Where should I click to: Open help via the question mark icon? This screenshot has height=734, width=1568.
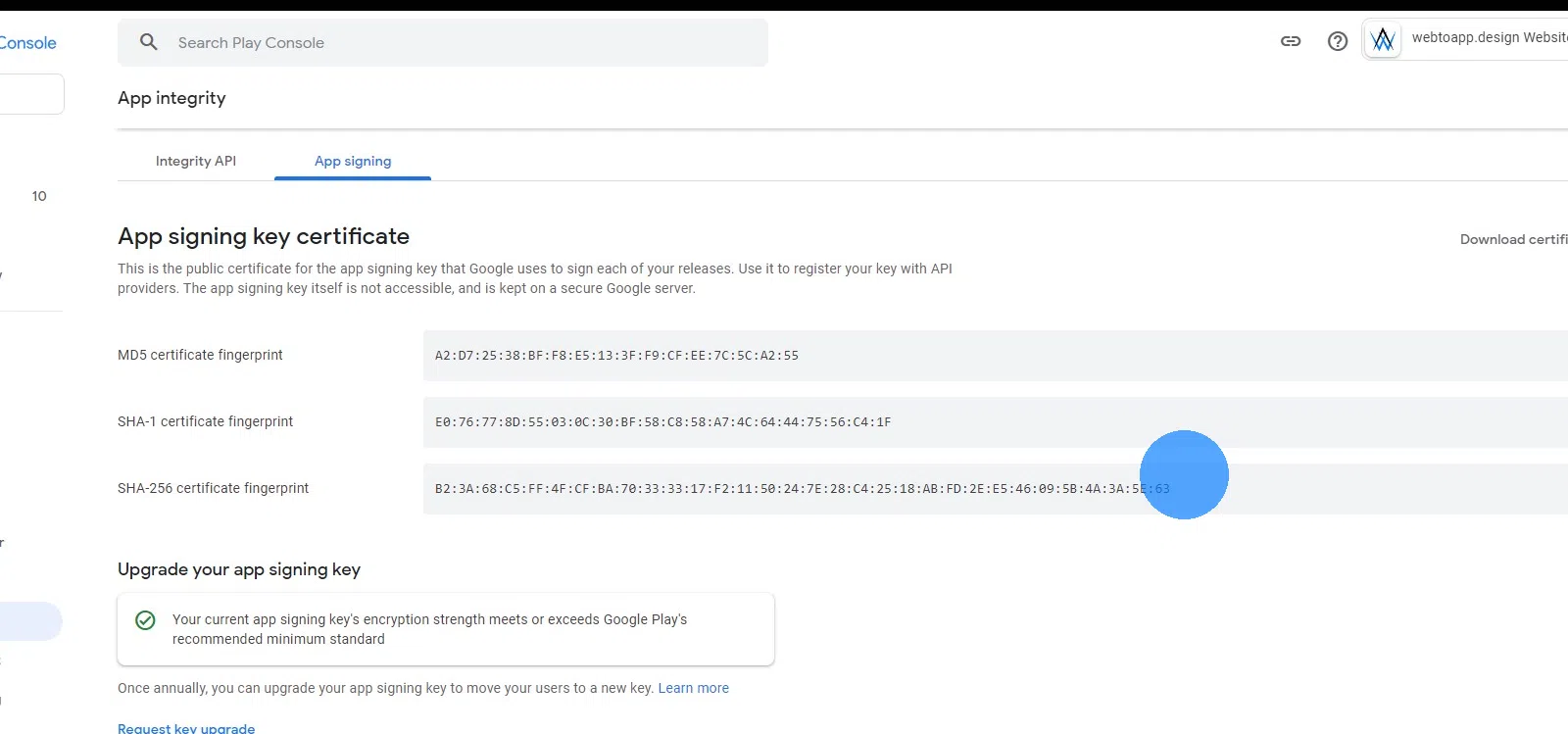1338,41
